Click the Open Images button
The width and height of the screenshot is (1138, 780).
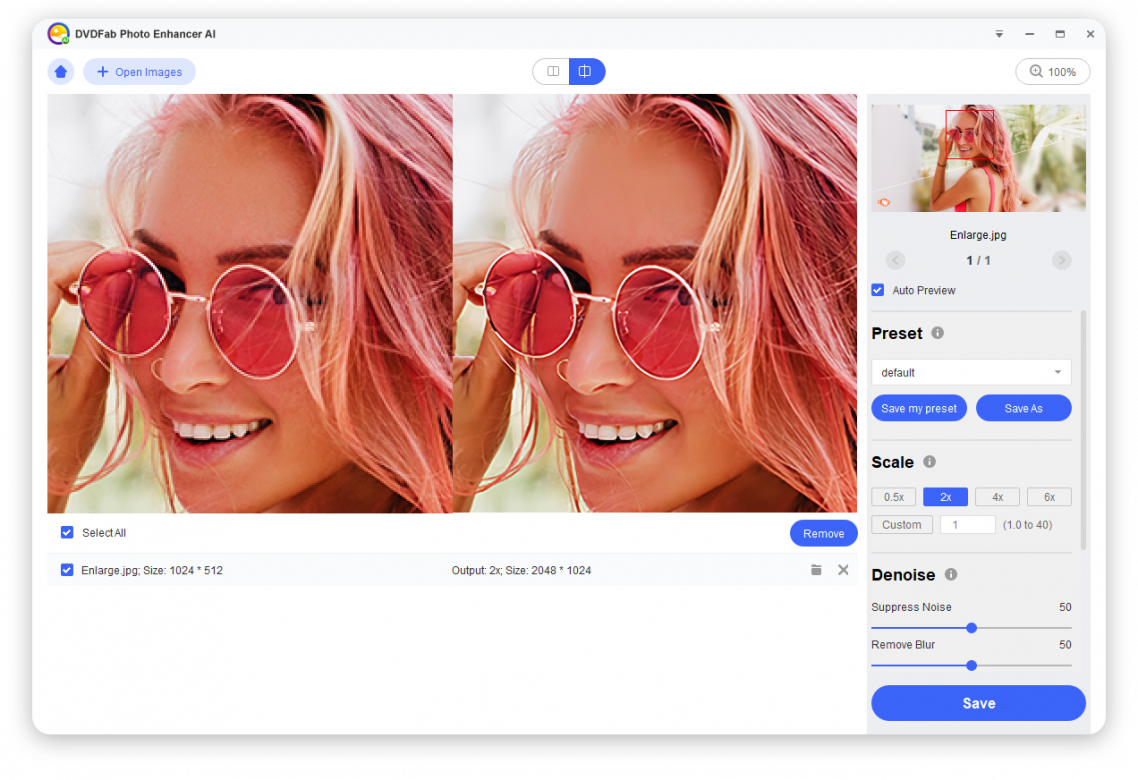(x=139, y=72)
